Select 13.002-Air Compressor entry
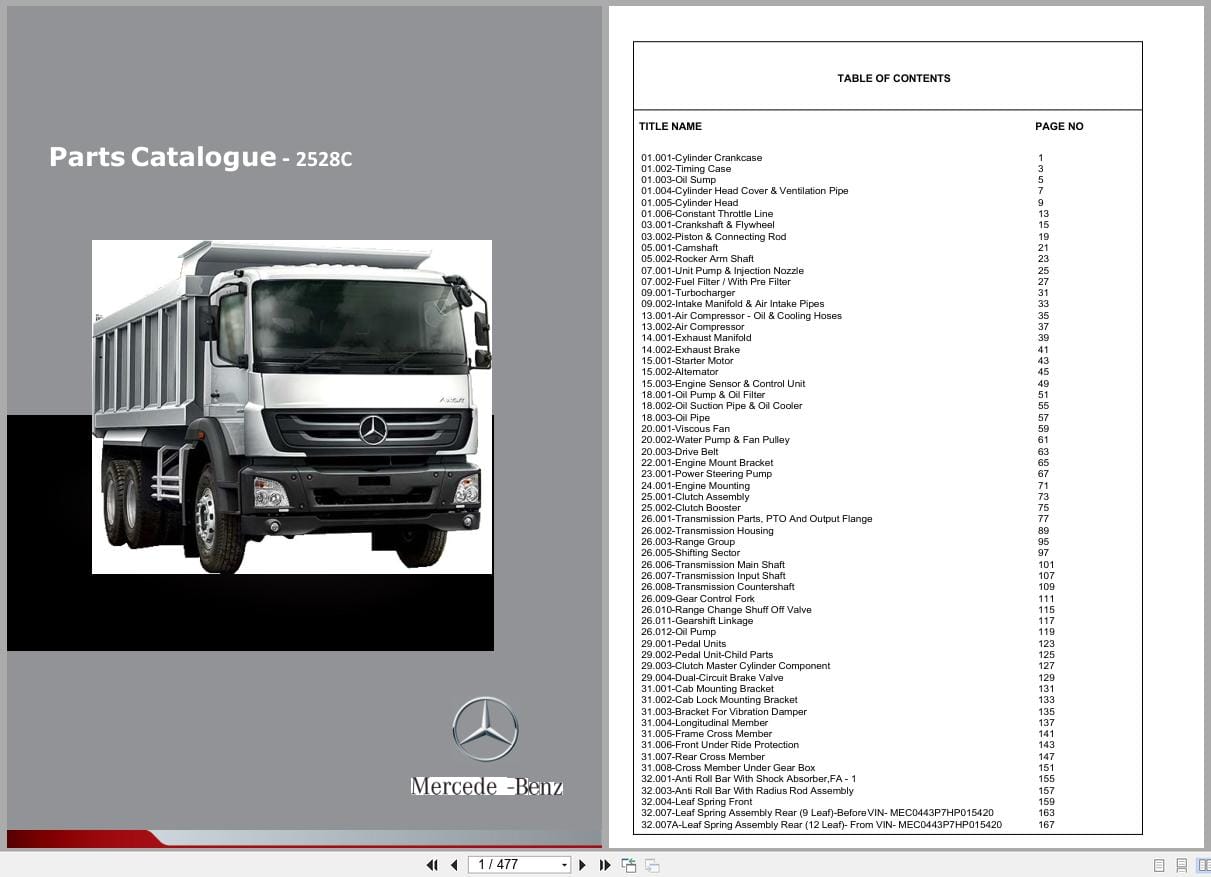Viewport: 1211px width, 877px height. click(x=692, y=327)
